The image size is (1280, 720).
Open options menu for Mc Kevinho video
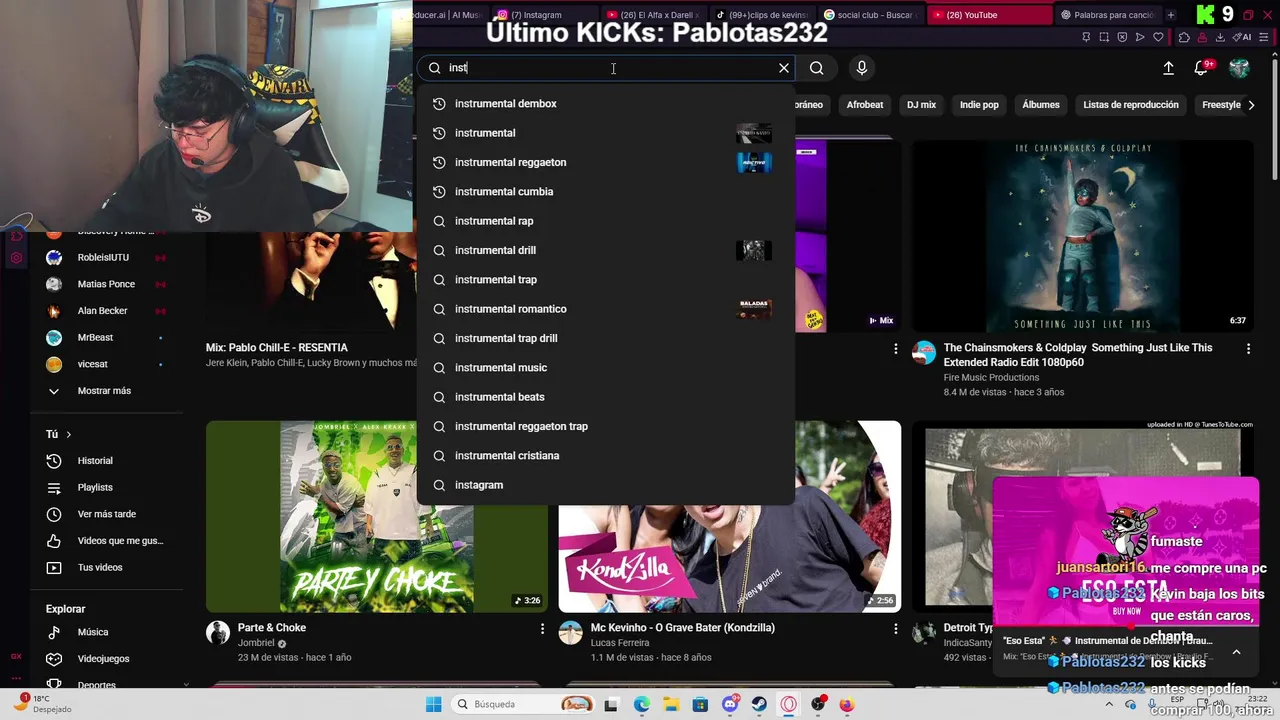click(895, 628)
